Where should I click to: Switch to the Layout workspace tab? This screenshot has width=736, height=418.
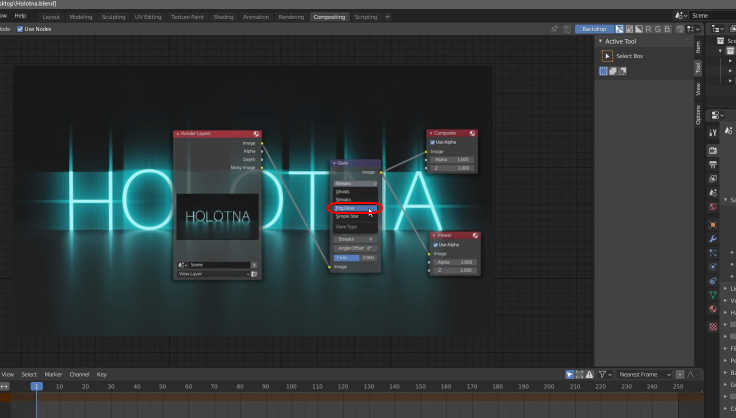[x=51, y=17]
